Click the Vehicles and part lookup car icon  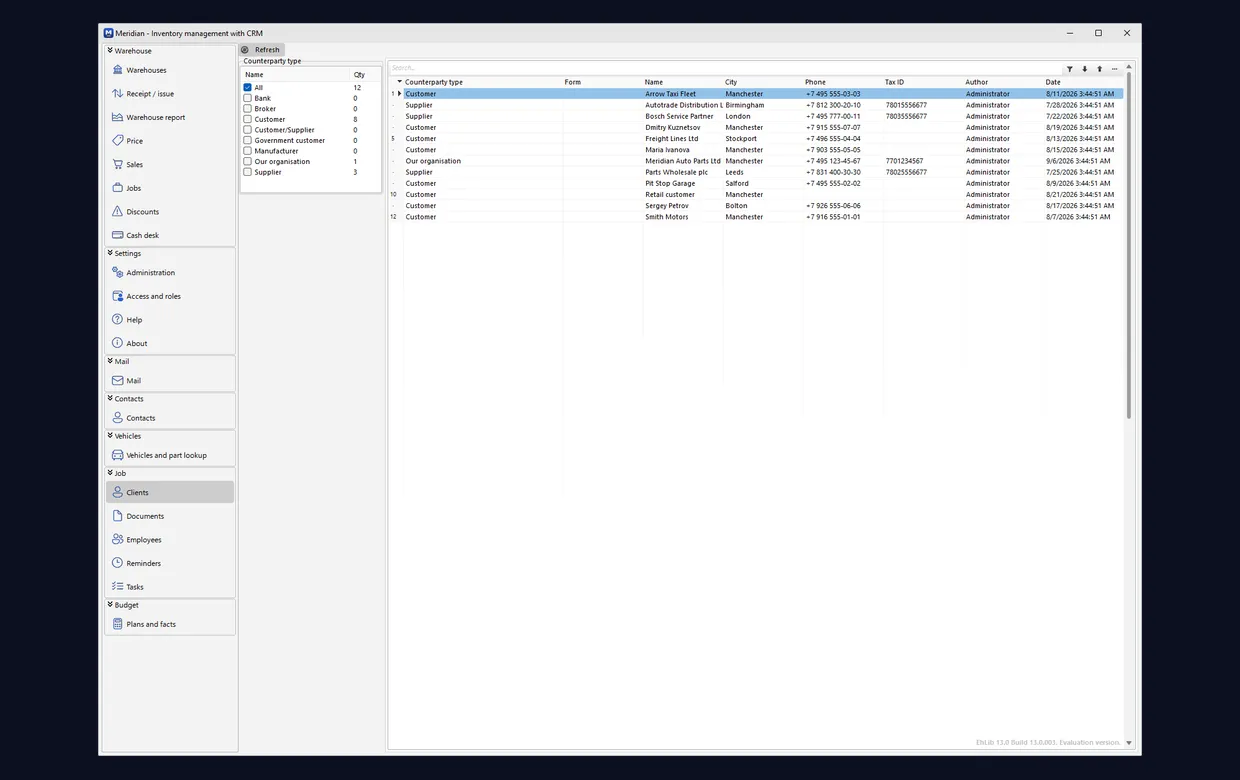(x=118, y=455)
